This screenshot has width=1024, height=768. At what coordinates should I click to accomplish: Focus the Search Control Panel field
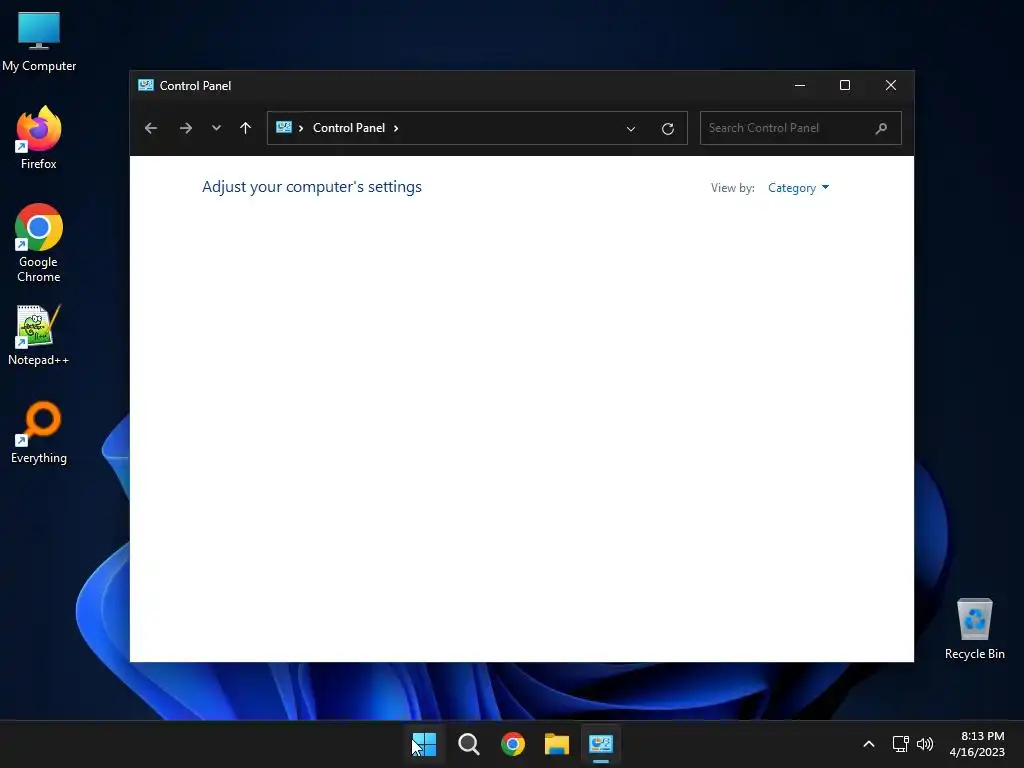click(x=801, y=128)
